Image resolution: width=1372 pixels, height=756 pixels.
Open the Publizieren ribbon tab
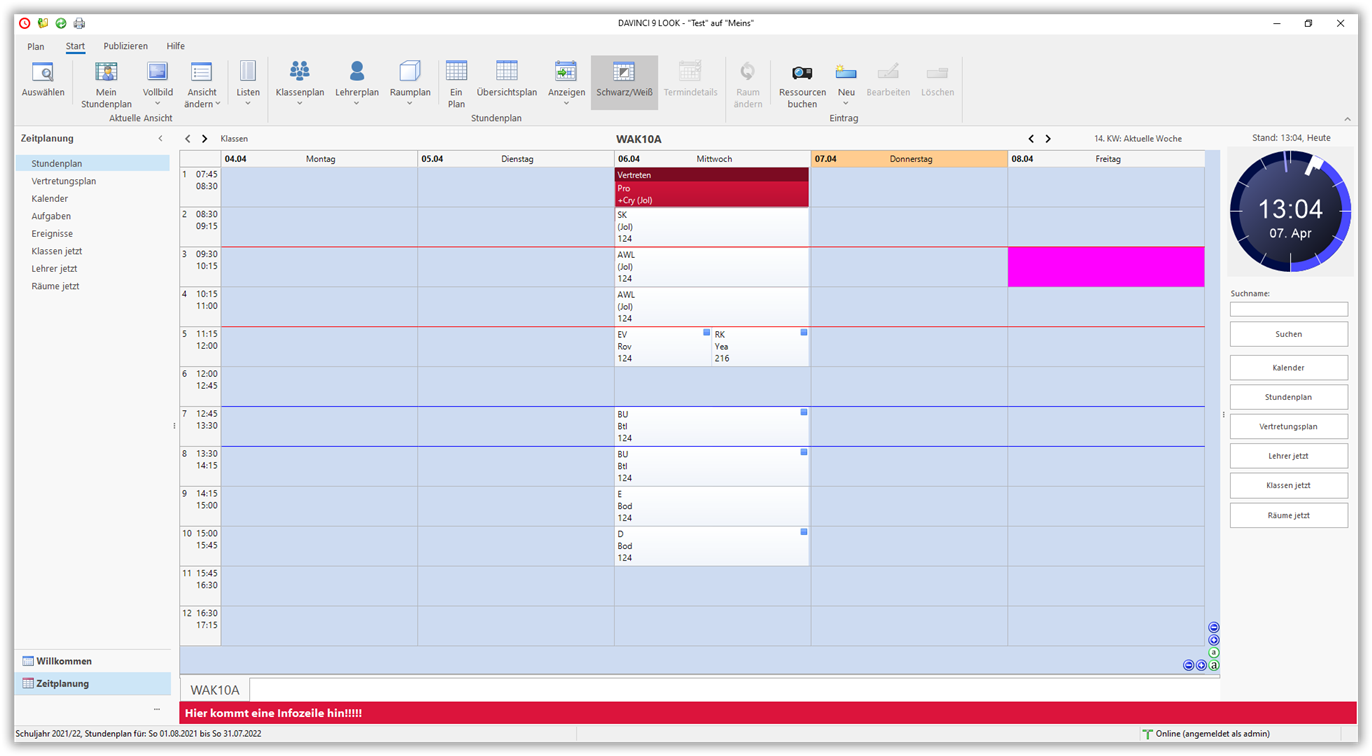[x=125, y=46]
